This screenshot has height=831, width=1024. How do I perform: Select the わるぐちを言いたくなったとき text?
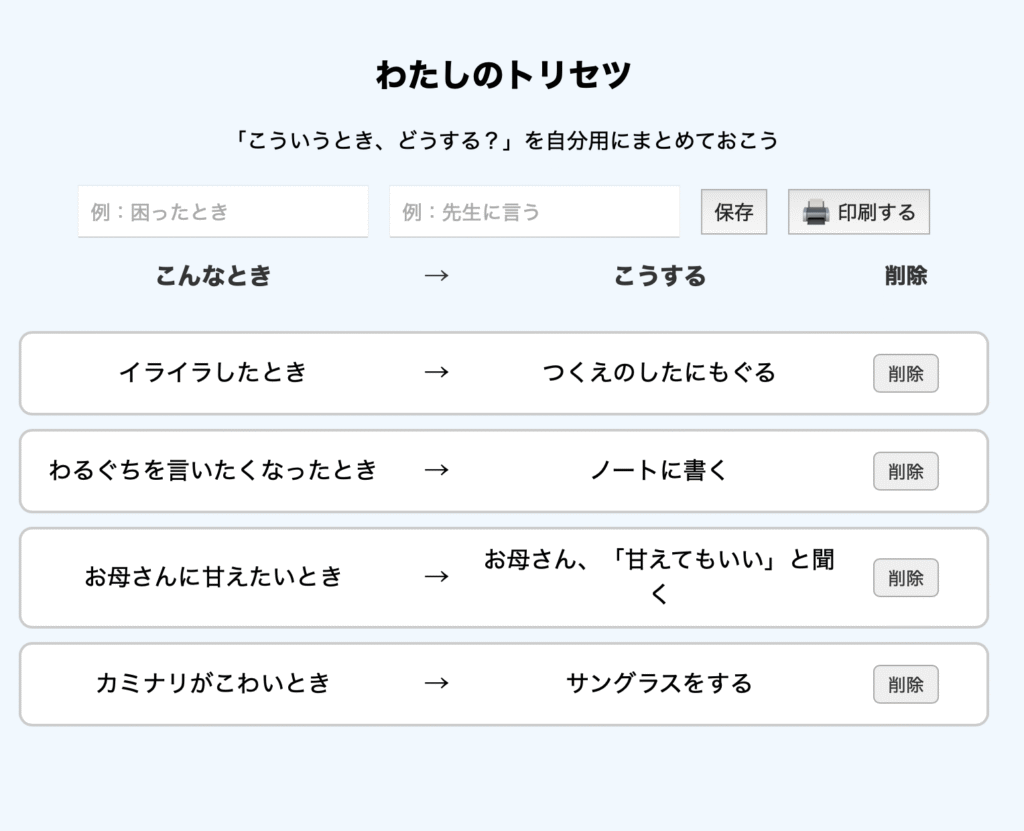(213, 470)
